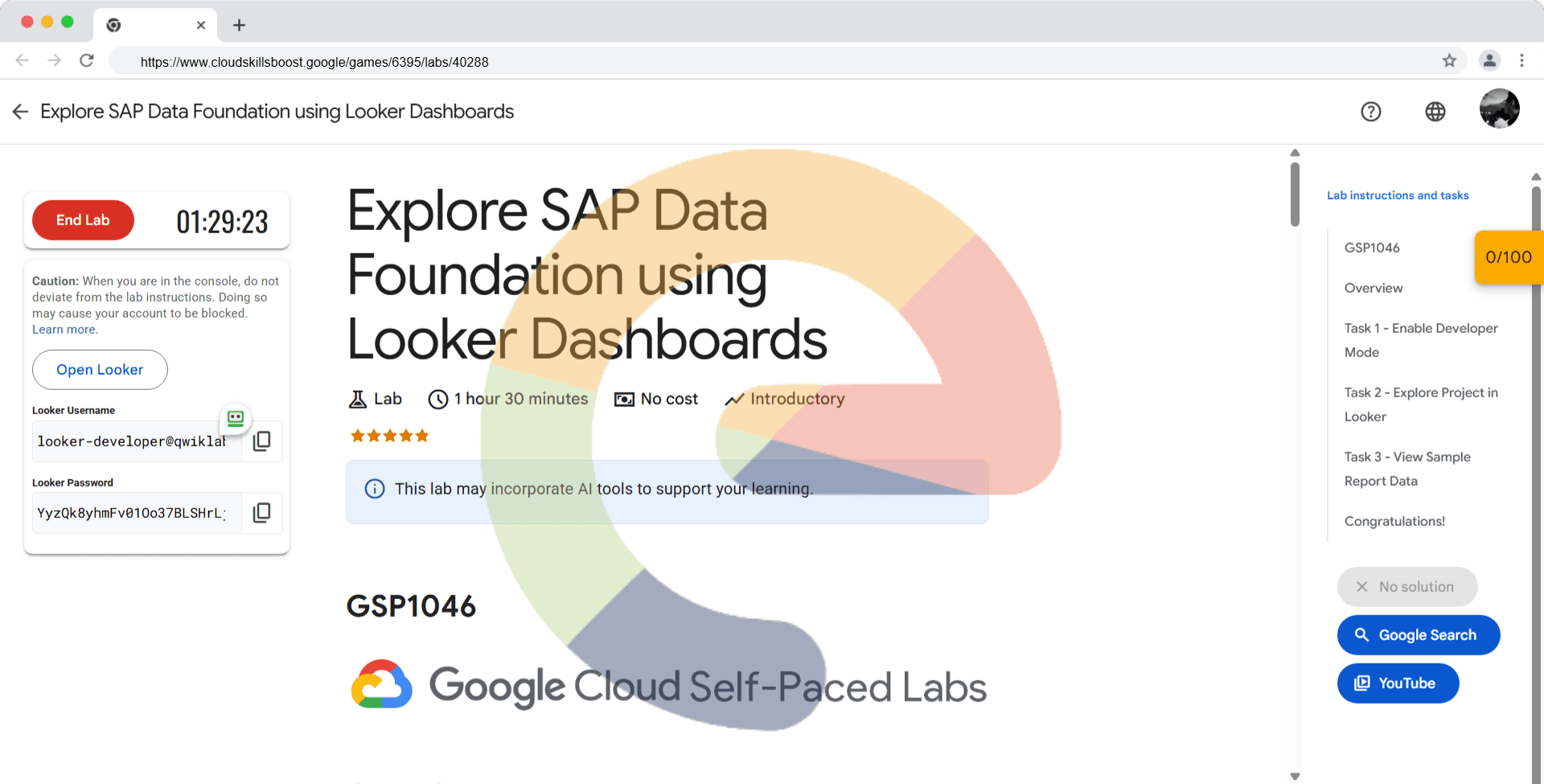Click the back arrow beside lab title

[x=21, y=112]
